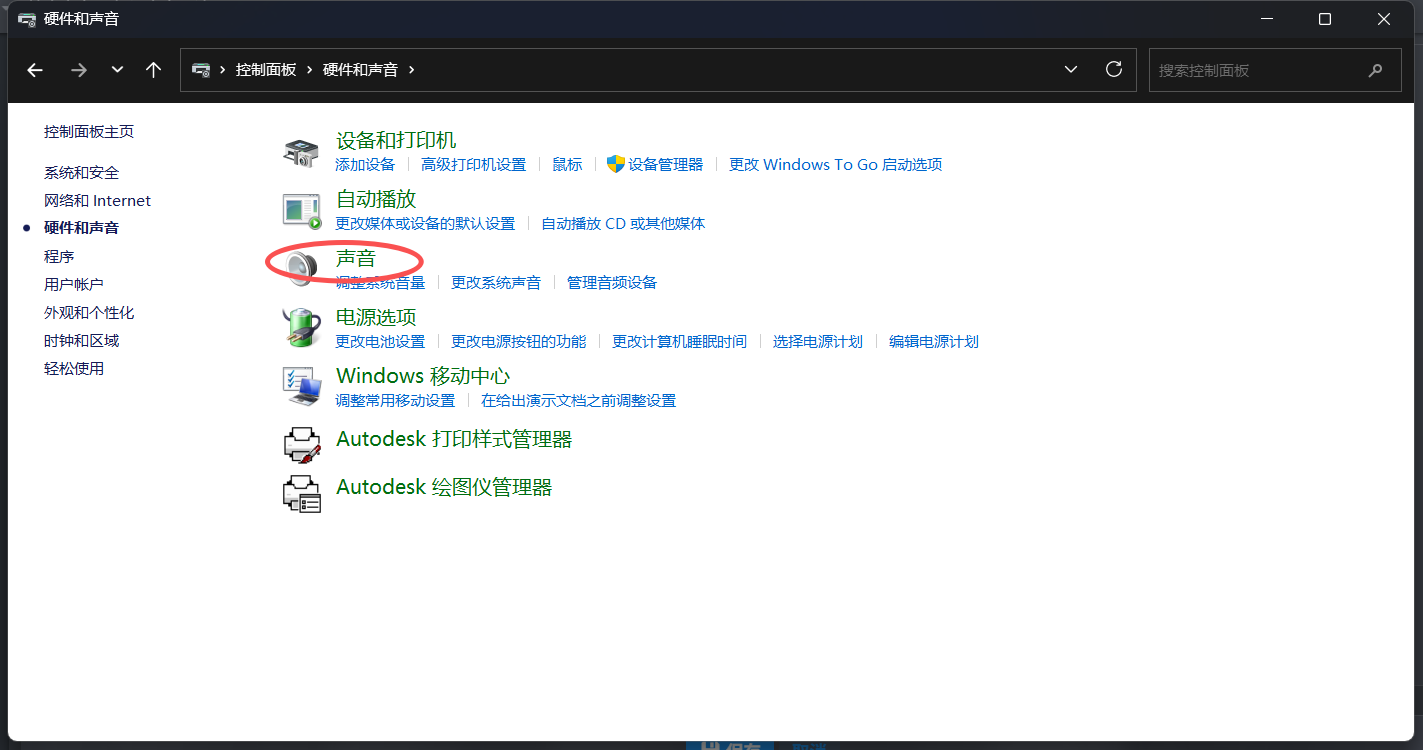Click the Windows Mobility Center icon

pyautogui.click(x=301, y=386)
